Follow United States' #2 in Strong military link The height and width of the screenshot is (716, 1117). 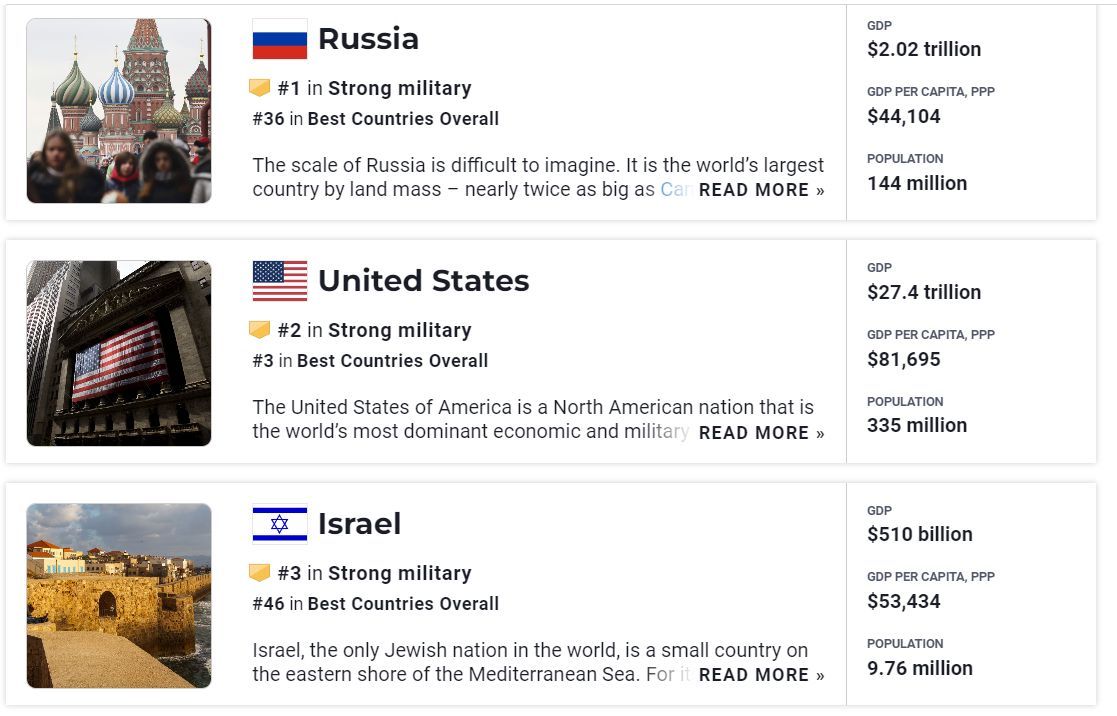[x=375, y=330]
